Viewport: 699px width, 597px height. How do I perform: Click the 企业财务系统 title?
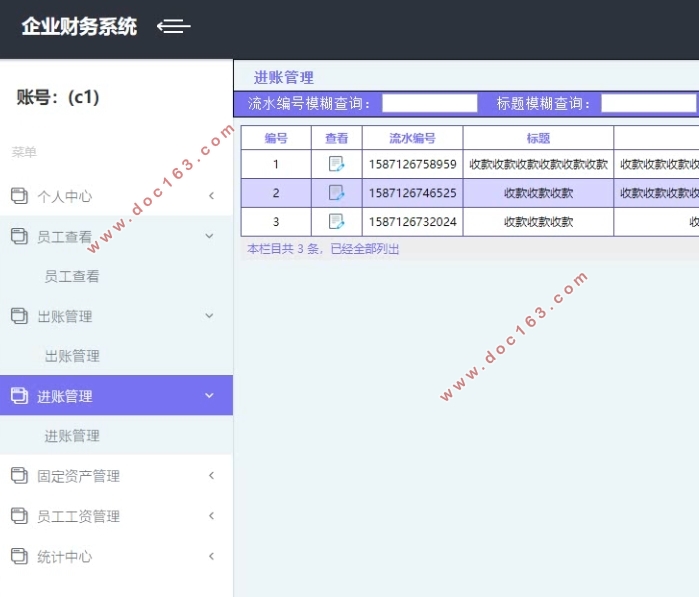pyautogui.click(x=79, y=26)
